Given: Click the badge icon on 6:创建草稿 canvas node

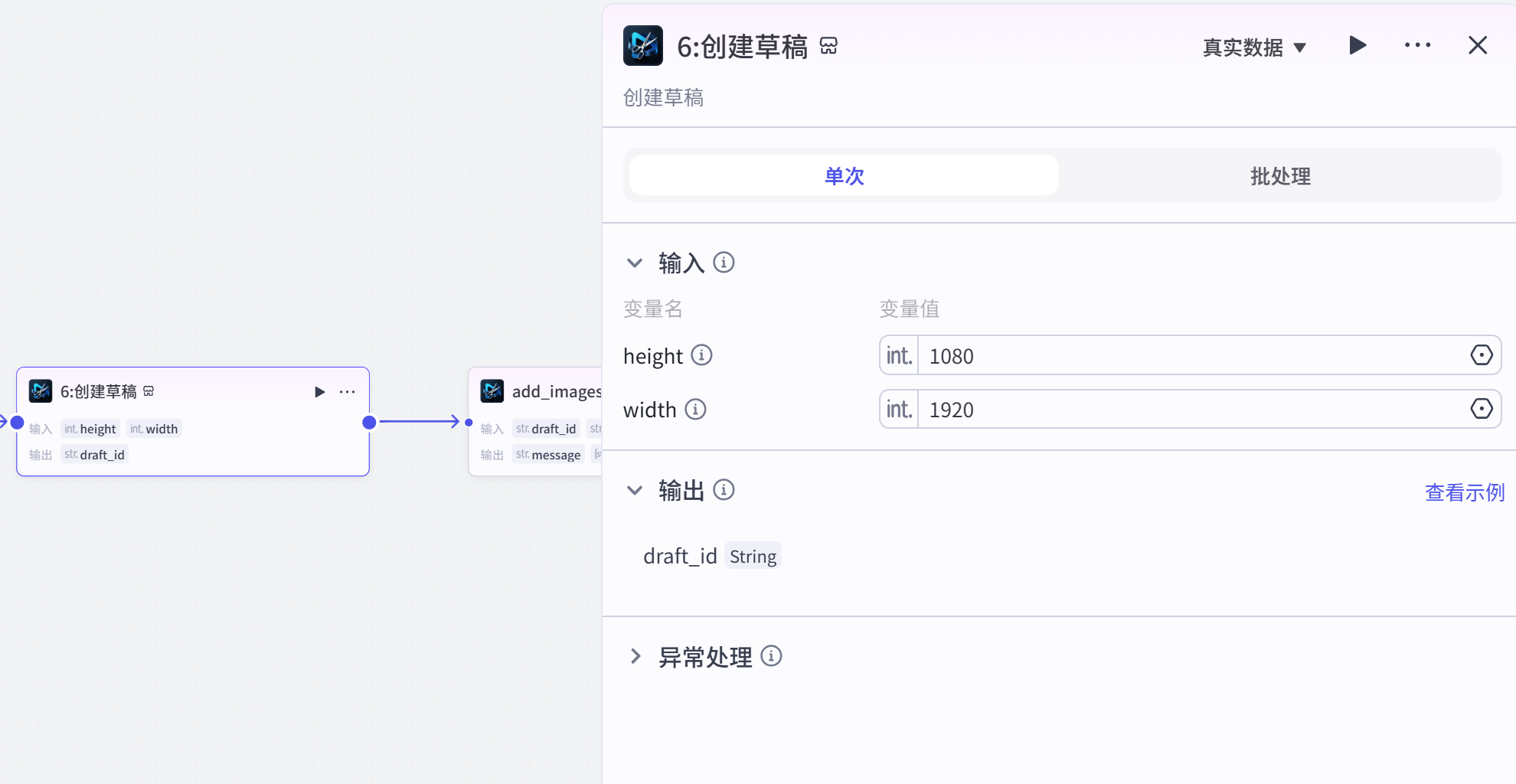Looking at the screenshot, I should (149, 391).
